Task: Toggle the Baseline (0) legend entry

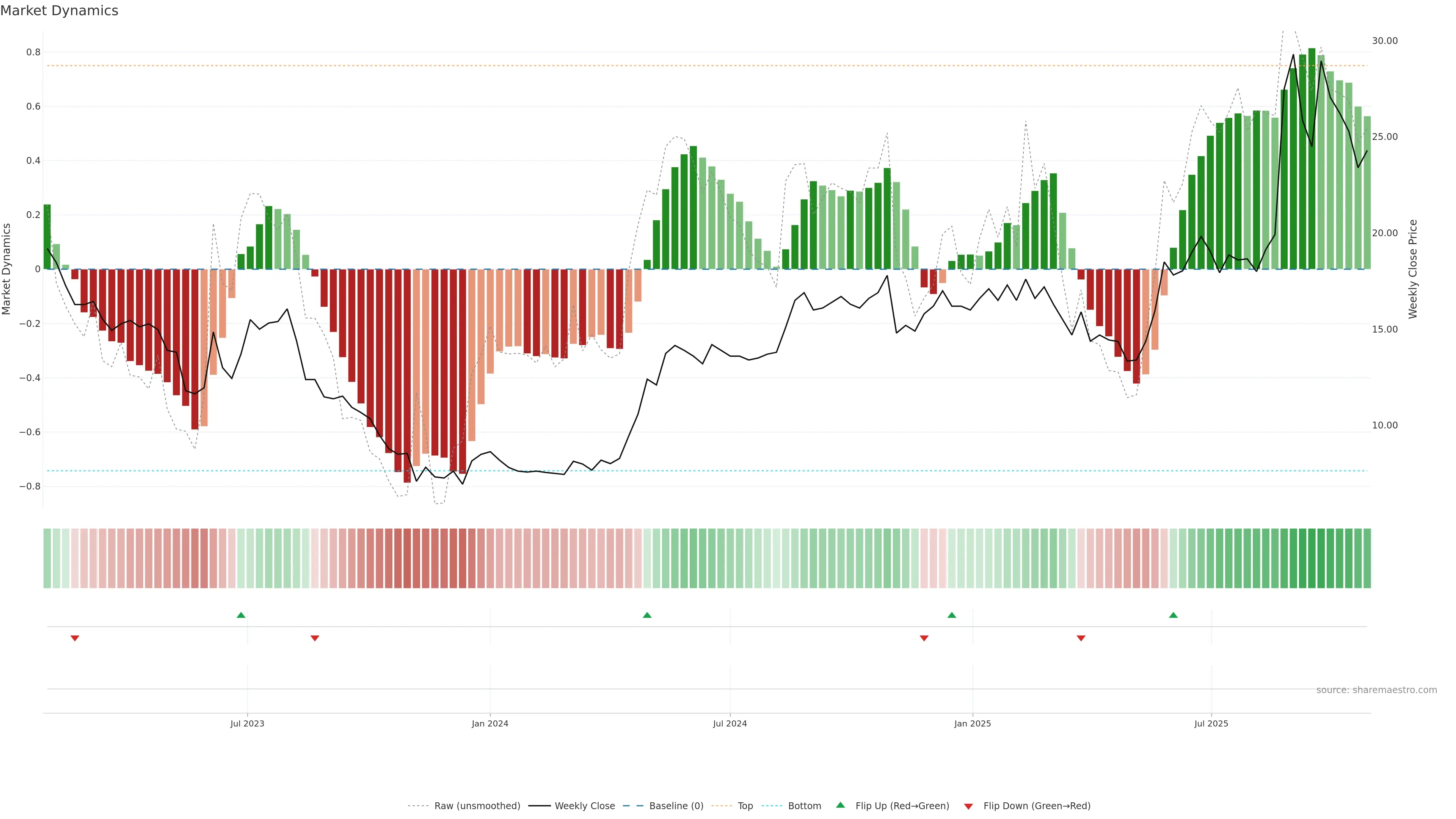Action: 676,806
